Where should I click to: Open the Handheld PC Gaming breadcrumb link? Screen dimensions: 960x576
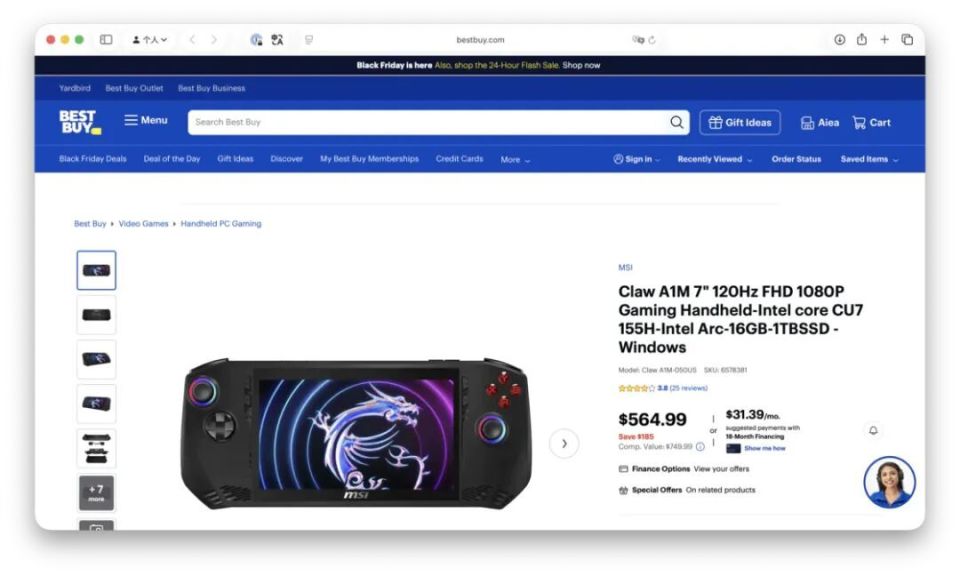tap(221, 223)
